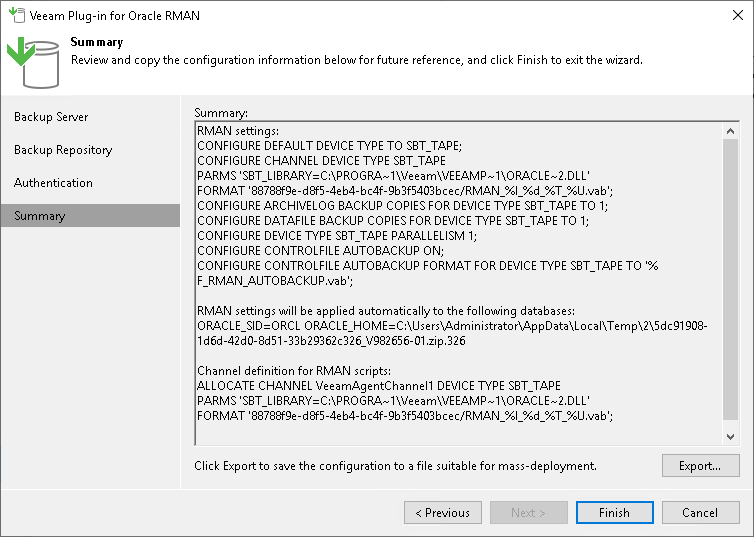Click the Previous button
Image resolution: width=754 pixels, height=537 pixels.
tap(442, 512)
